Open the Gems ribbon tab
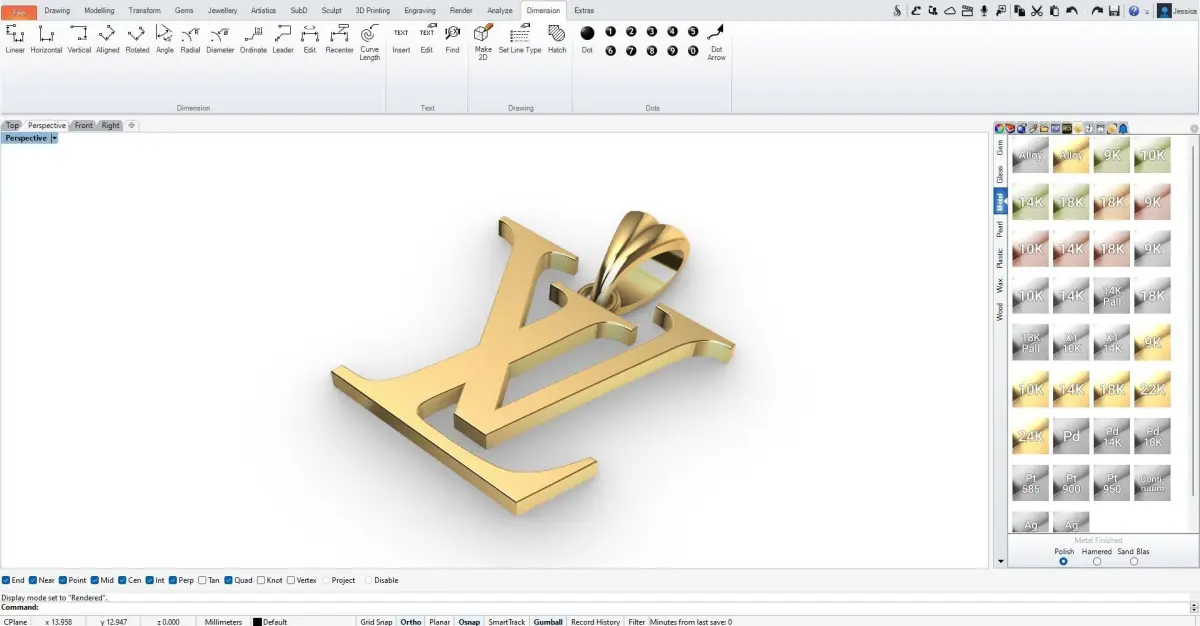 184,10
